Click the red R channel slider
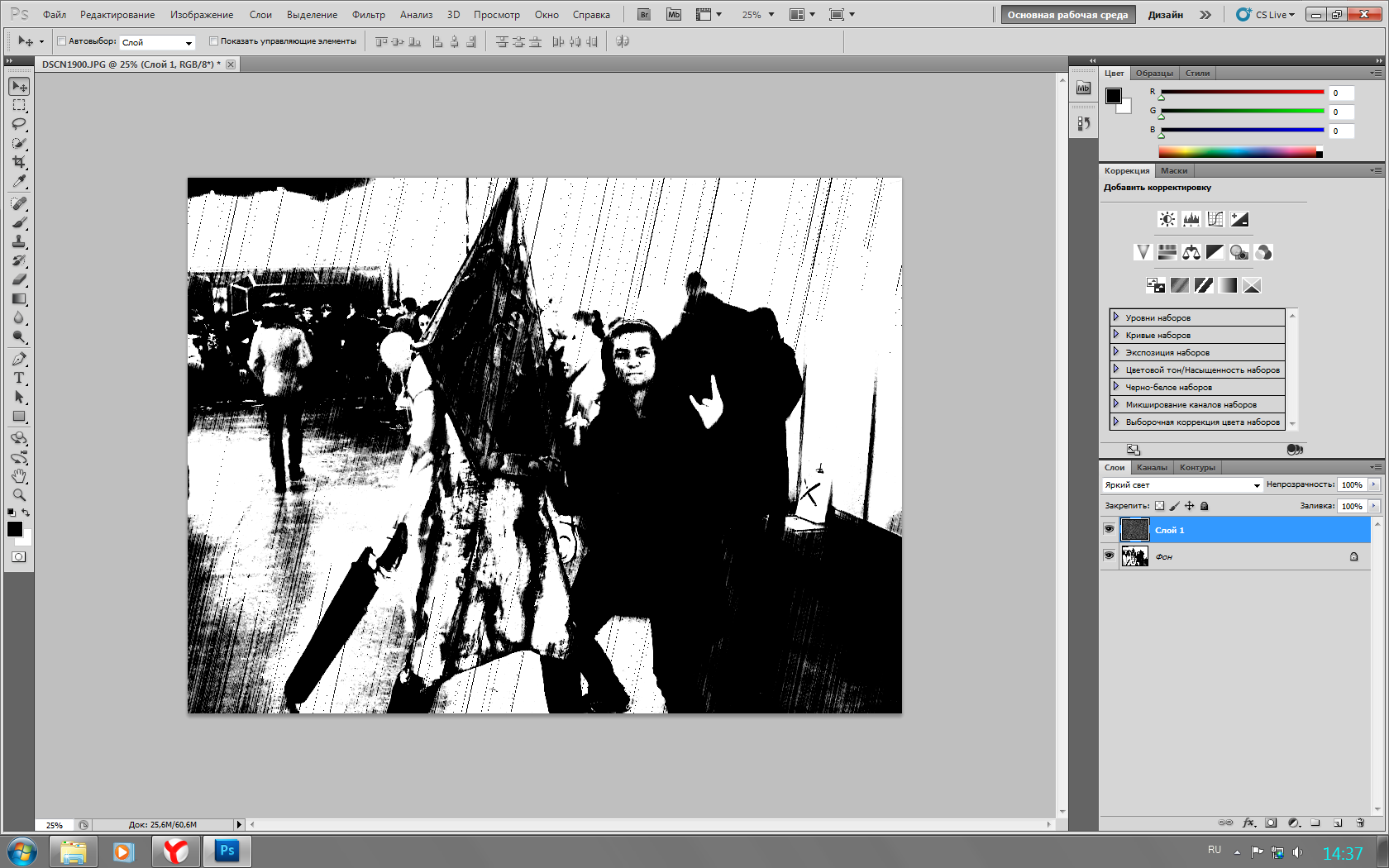 click(1242, 93)
